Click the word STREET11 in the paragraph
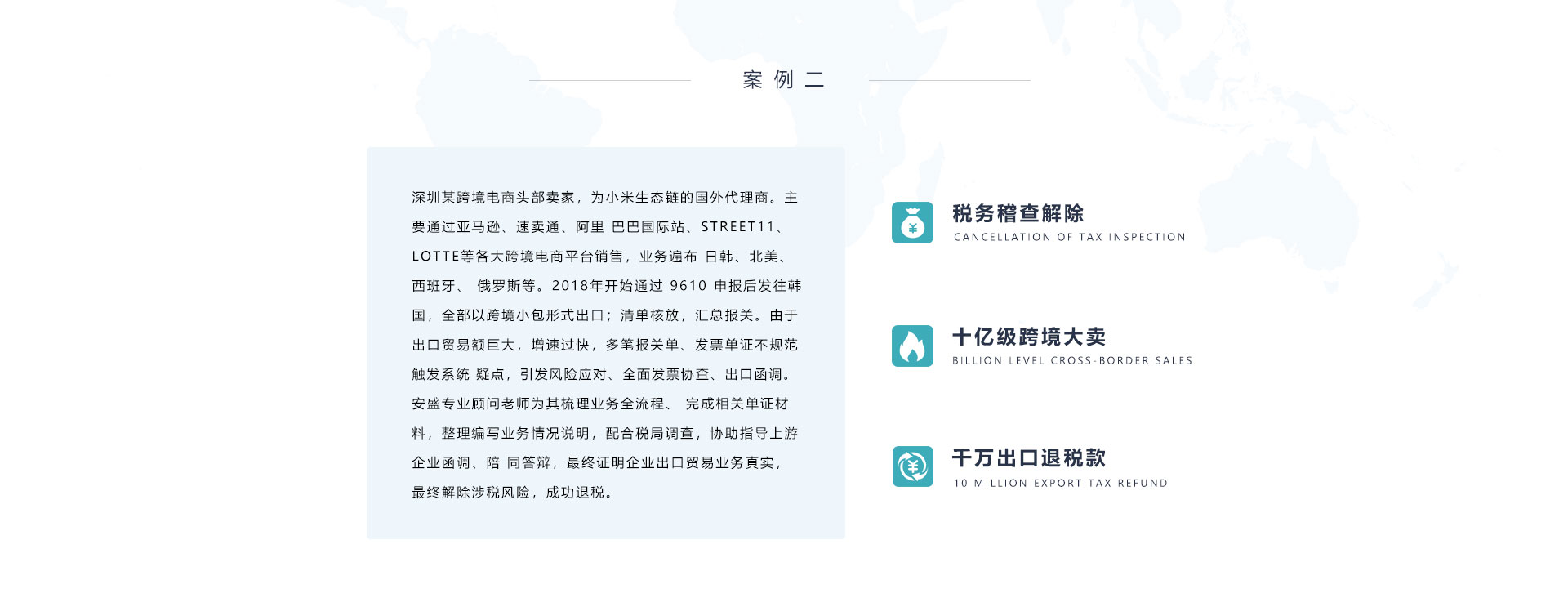 (x=737, y=227)
